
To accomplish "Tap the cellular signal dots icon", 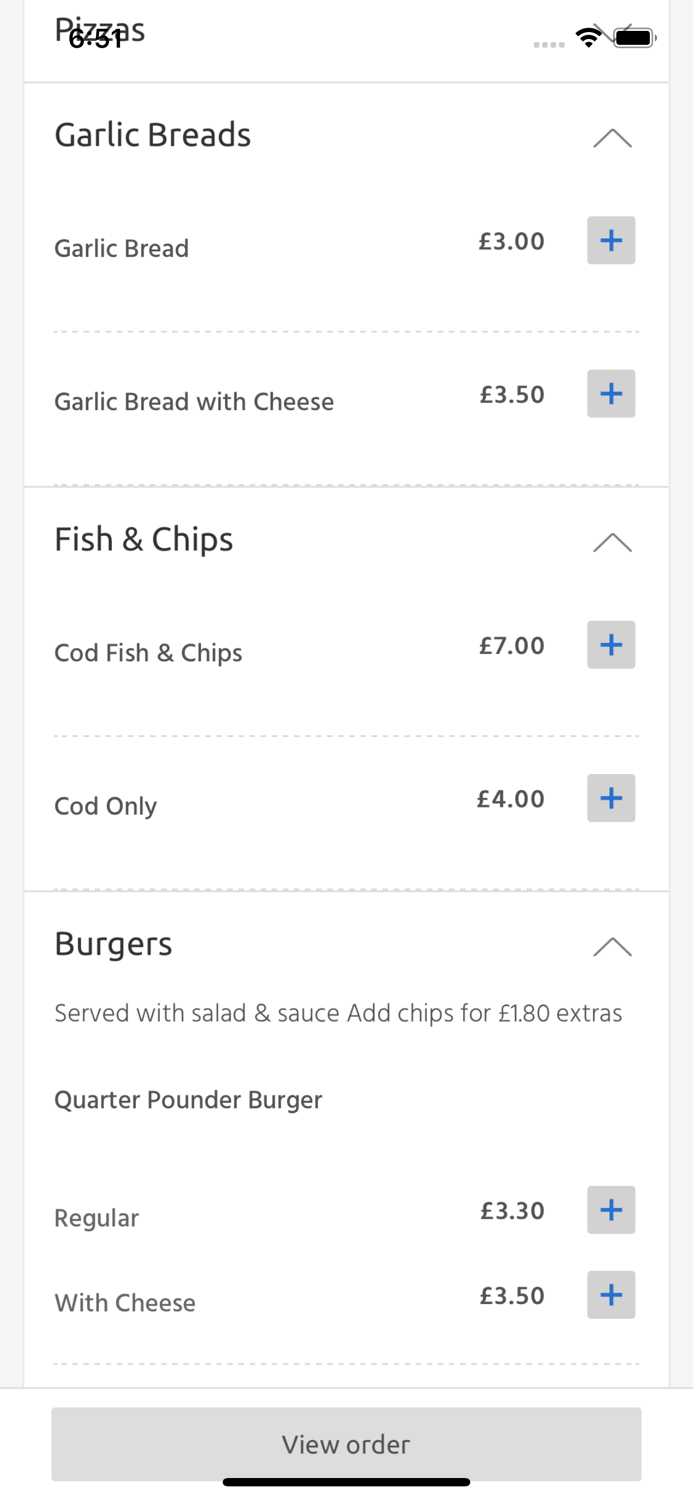I will coord(549,44).
